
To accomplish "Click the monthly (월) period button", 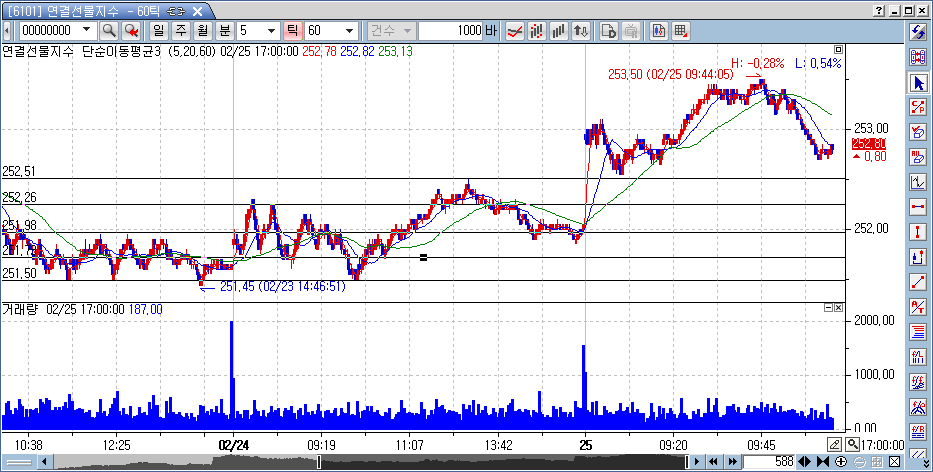I will pos(203,30).
